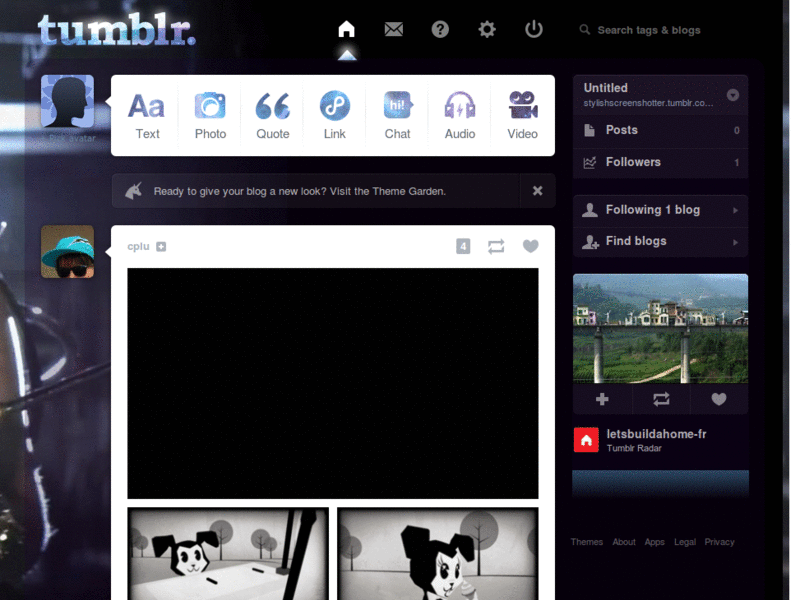
Task: Create a new Quote post
Action: 272,115
